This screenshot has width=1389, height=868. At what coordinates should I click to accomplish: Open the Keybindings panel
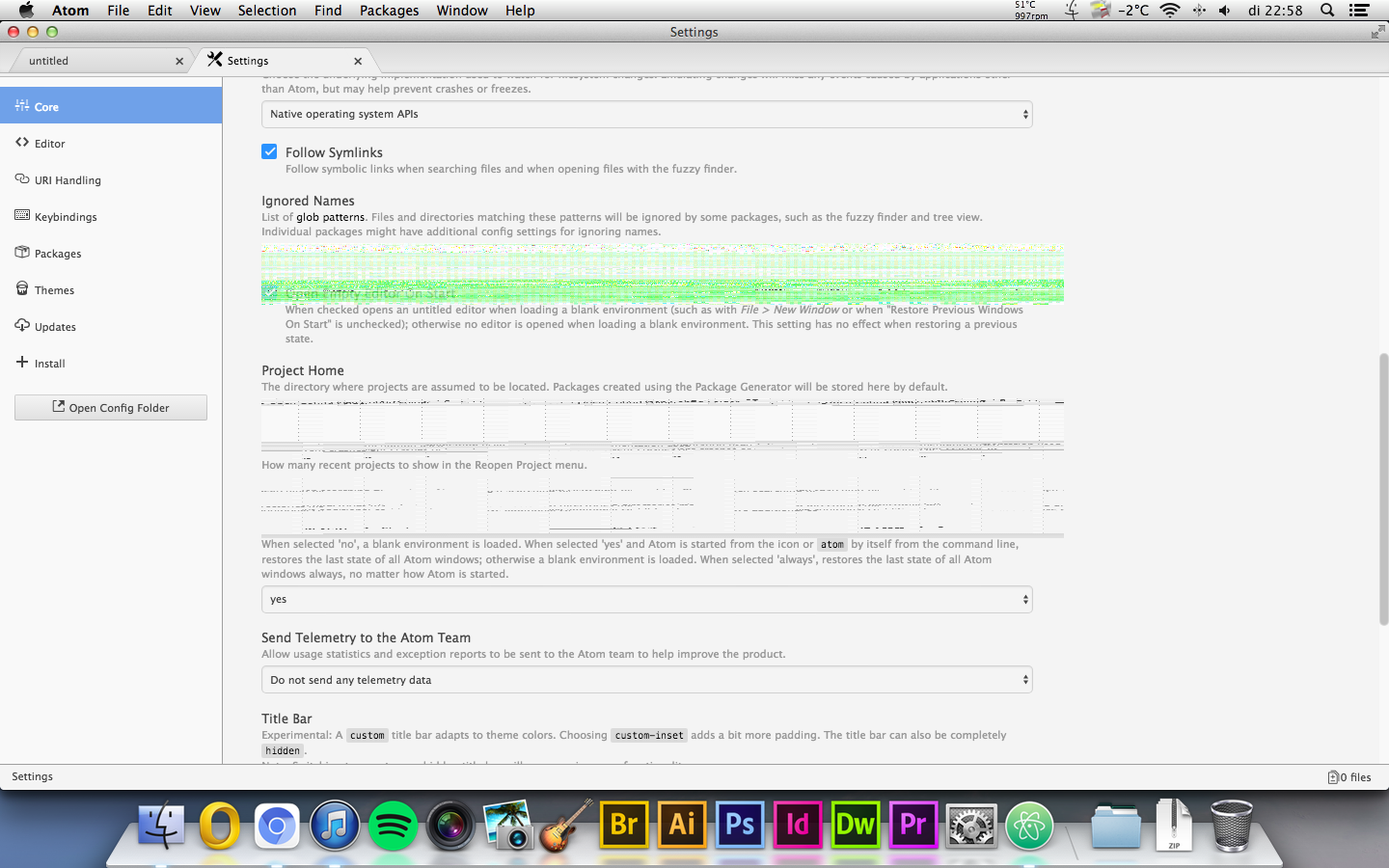[x=111, y=216]
